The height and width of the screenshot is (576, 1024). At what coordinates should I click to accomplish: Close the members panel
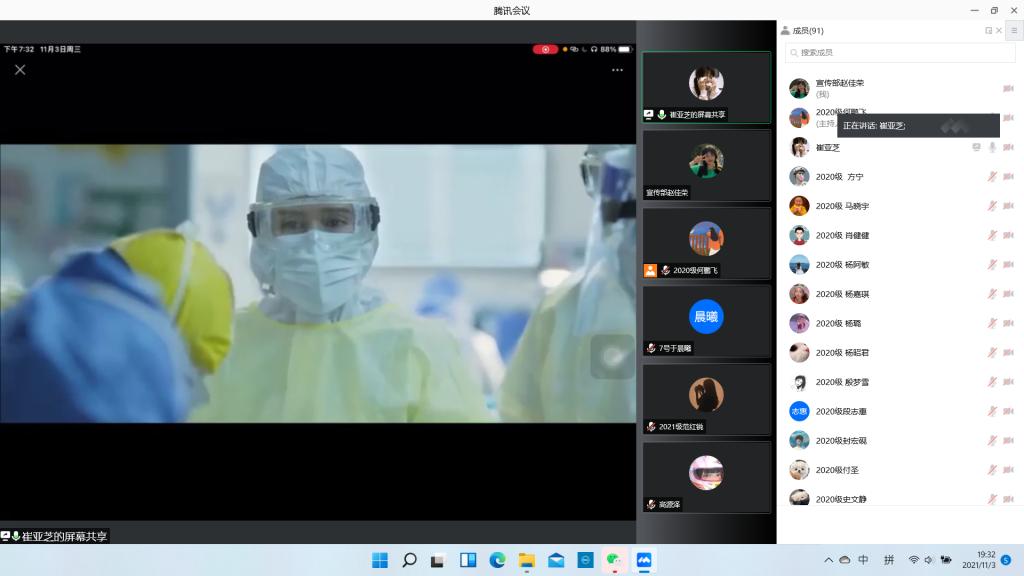(x=999, y=31)
